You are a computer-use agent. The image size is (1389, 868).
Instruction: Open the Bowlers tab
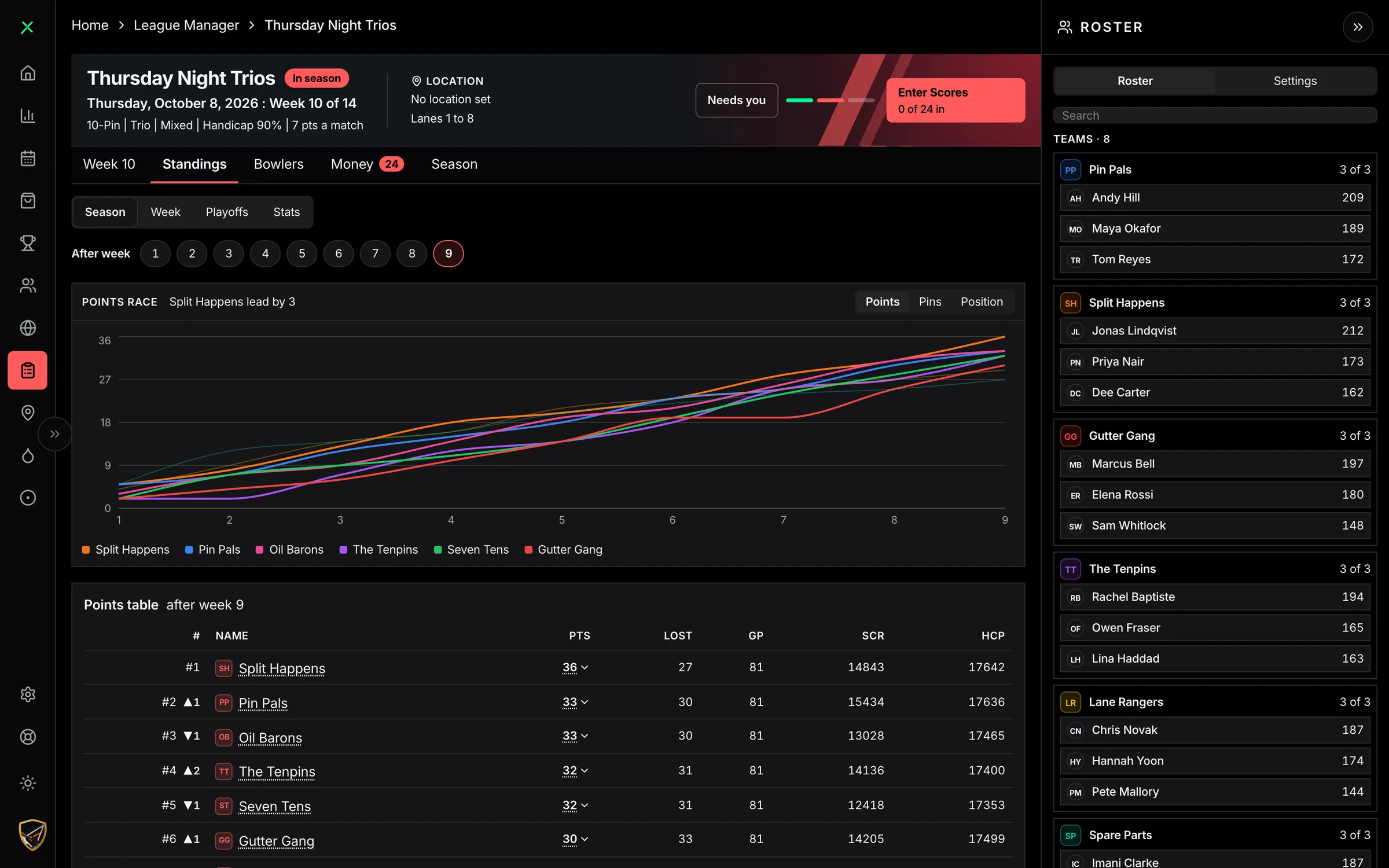(278, 164)
